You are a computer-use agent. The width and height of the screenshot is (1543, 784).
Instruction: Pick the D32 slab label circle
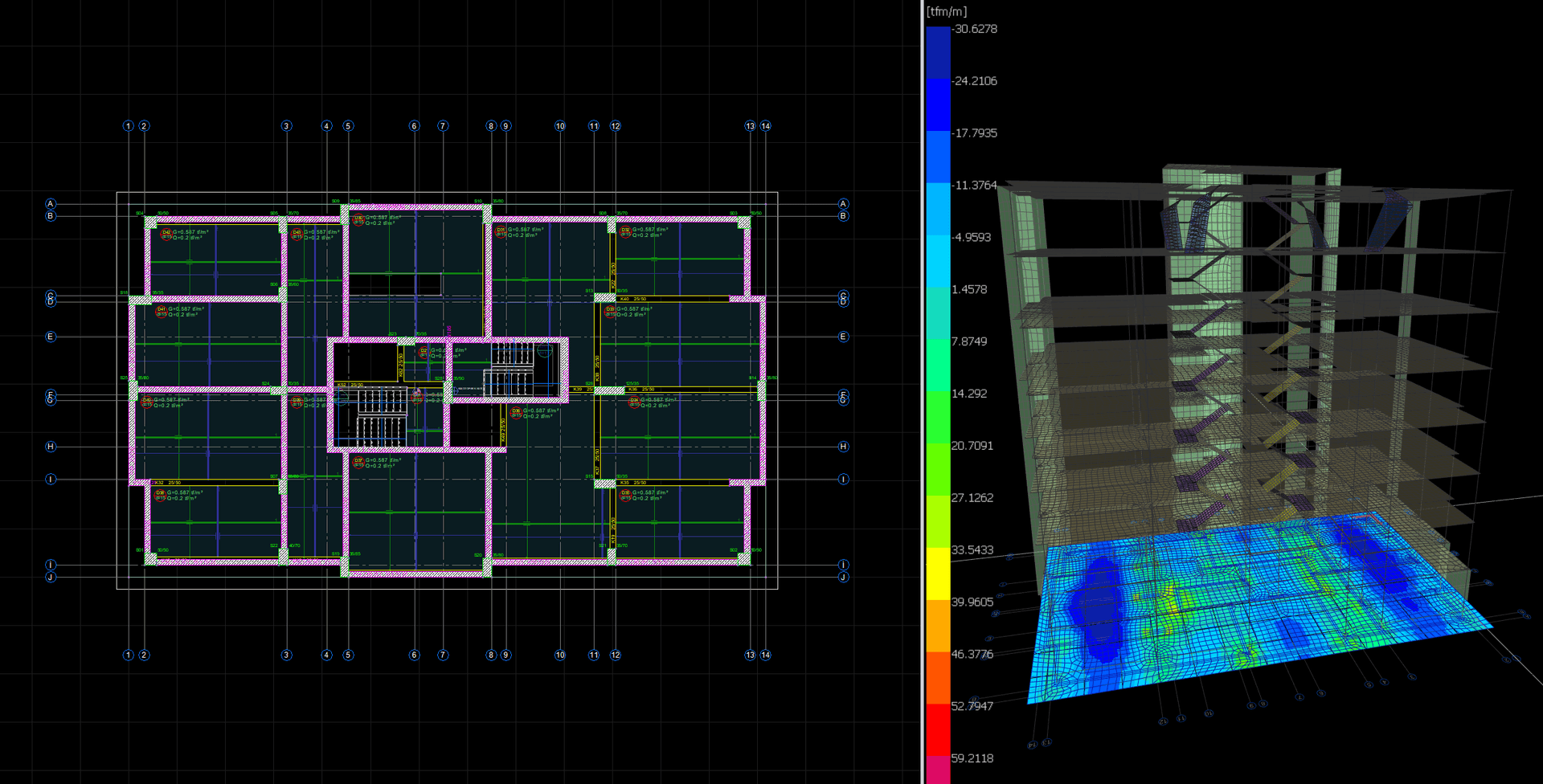pyautogui.click(x=625, y=231)
